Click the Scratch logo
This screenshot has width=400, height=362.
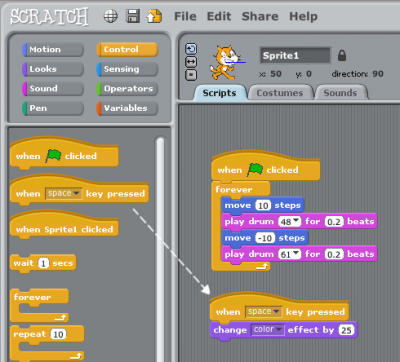coord(49,17)
